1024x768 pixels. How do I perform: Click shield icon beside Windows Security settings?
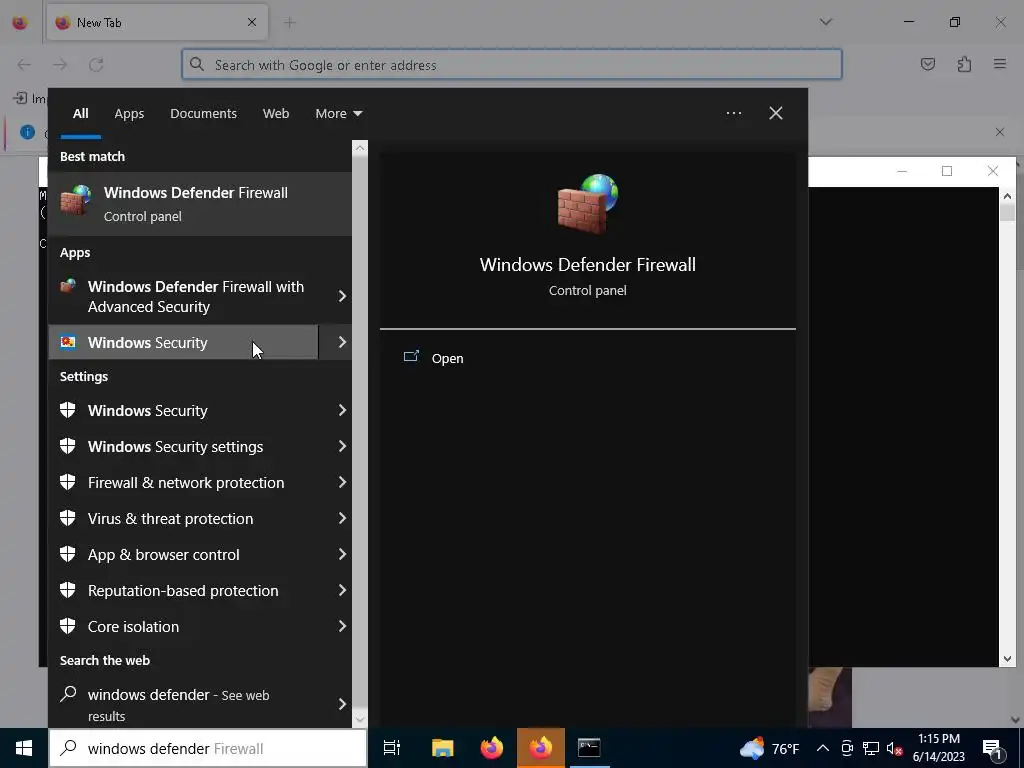pyautogui.click(x=68, y=446)
